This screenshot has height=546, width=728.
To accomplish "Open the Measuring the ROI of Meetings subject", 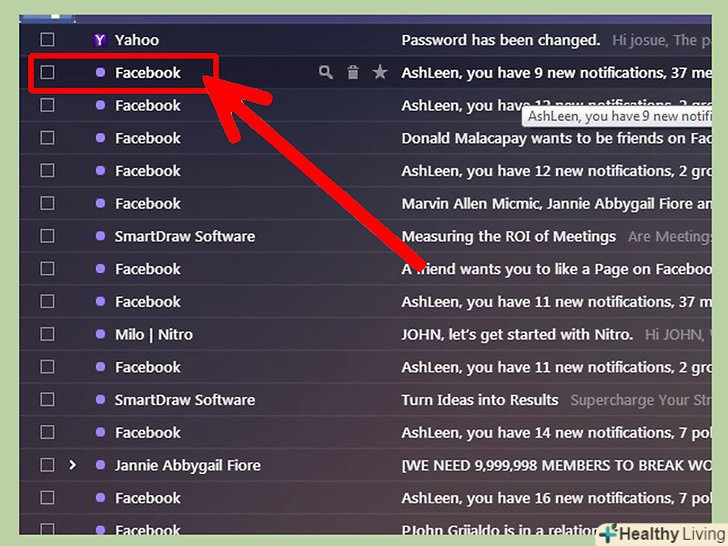I will [x=509, y=237].
